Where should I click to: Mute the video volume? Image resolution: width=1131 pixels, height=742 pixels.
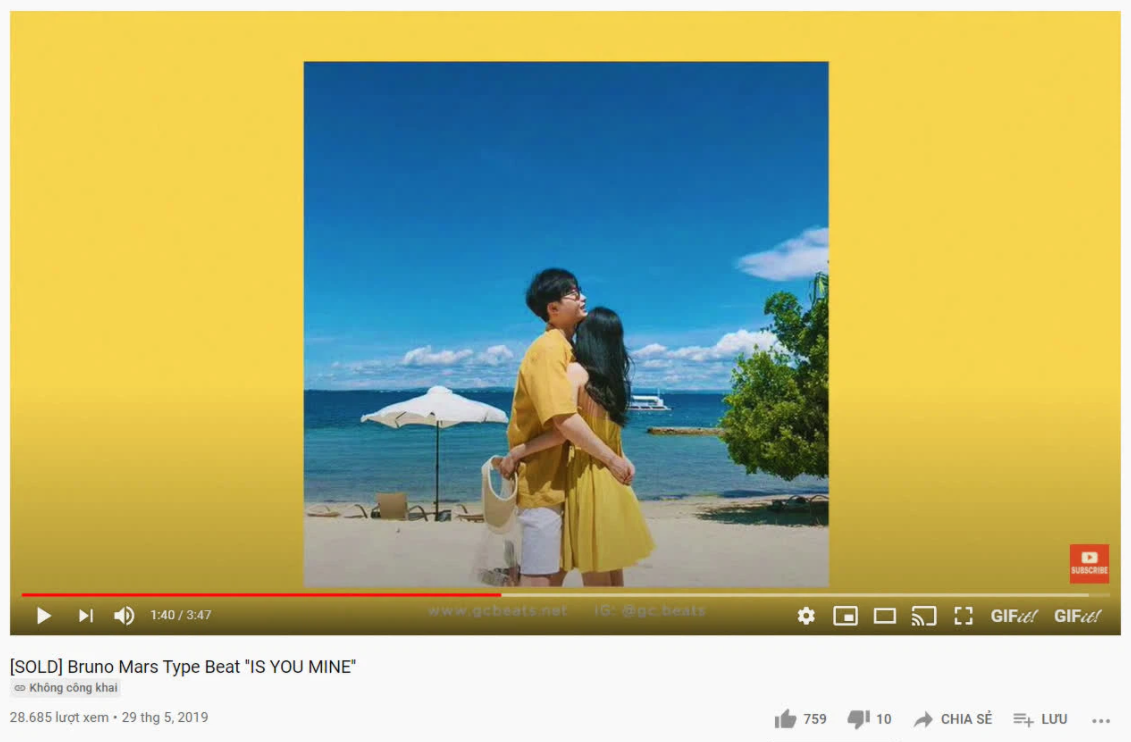click(123, 615)
